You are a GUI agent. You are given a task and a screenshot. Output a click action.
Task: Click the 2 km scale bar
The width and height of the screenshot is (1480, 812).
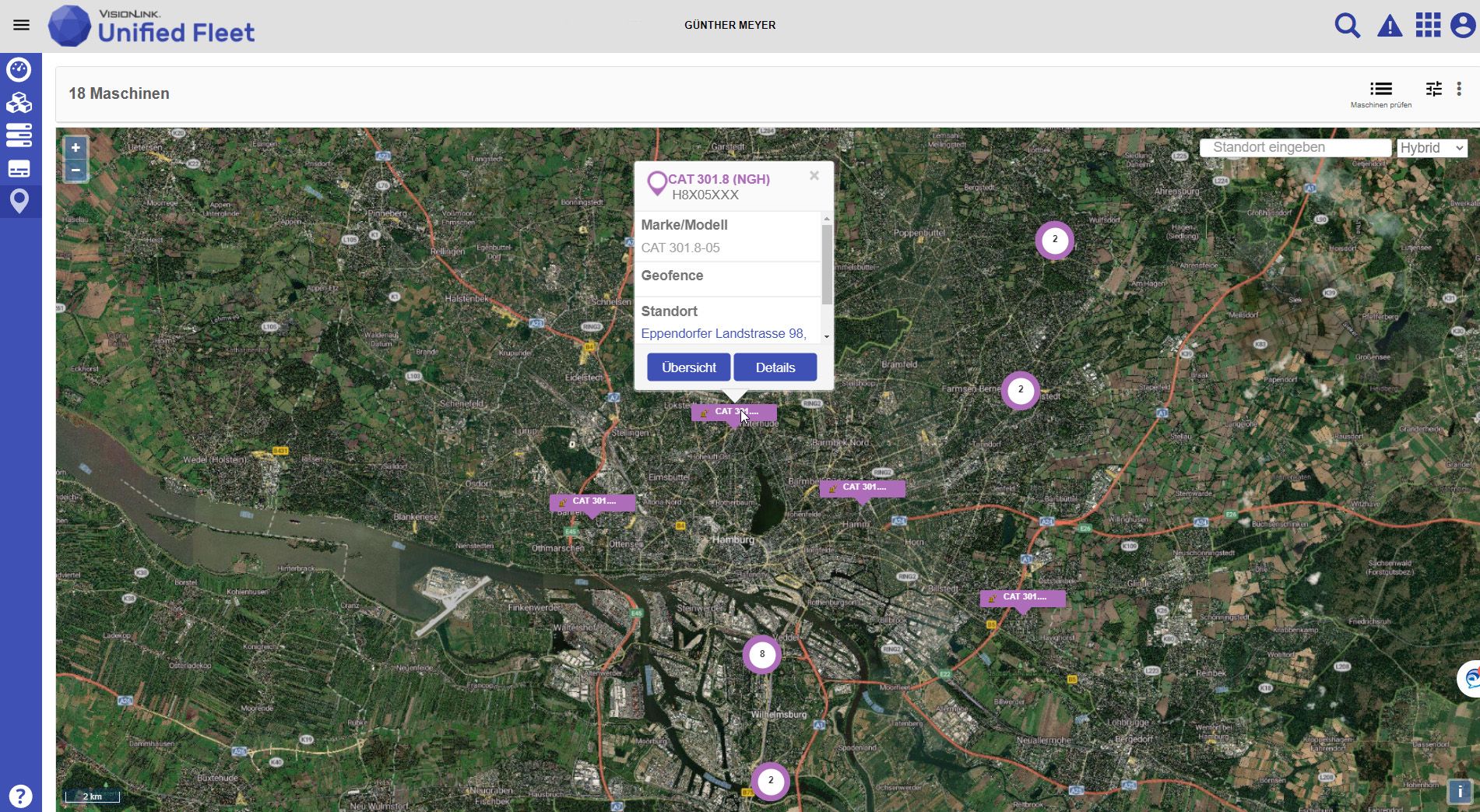pos(93,796)
